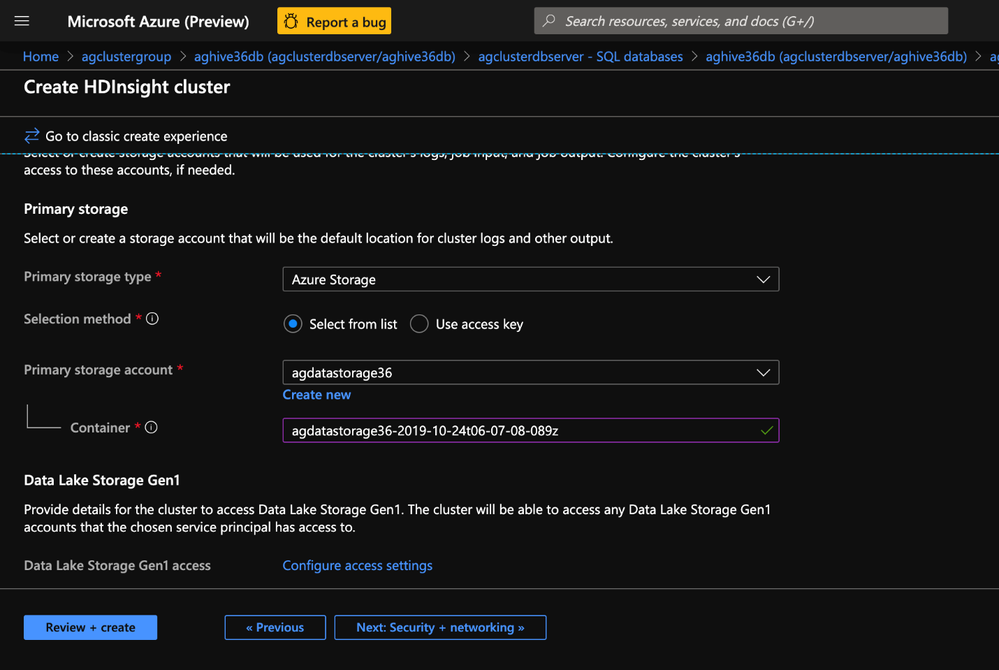Open Primary storage account dropdown
Image resolution: width=999 pixels, height=670 pixels.
click(531, 373)
